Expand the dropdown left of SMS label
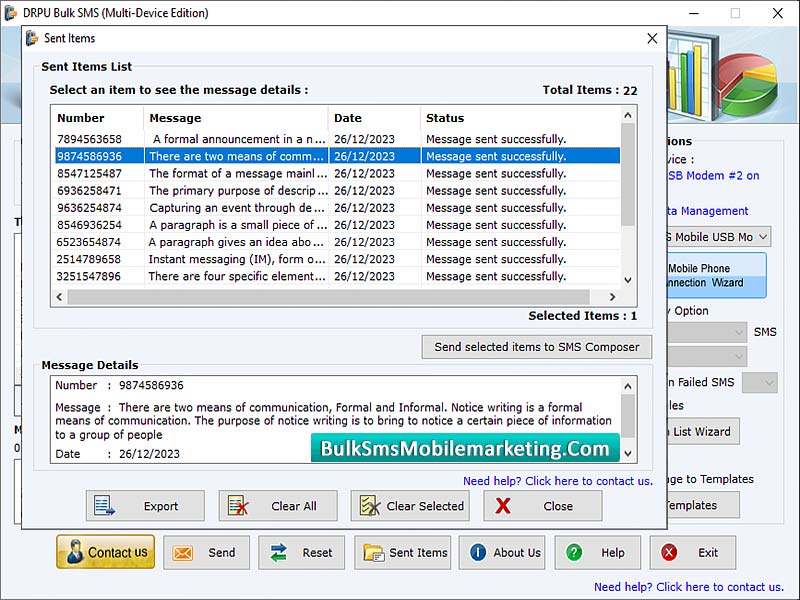Image resolution: width=800 pixels, height=600 pixels. coord(738,332)
